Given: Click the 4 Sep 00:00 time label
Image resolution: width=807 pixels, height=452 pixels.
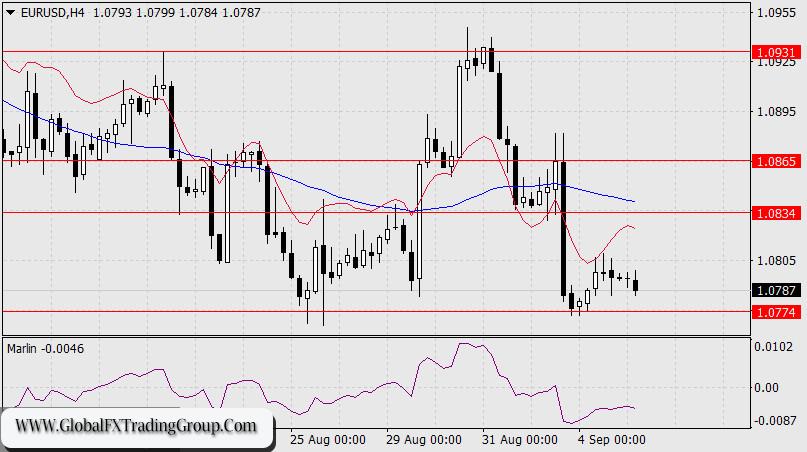Looking at the screenshot, I should pos(611,440).
